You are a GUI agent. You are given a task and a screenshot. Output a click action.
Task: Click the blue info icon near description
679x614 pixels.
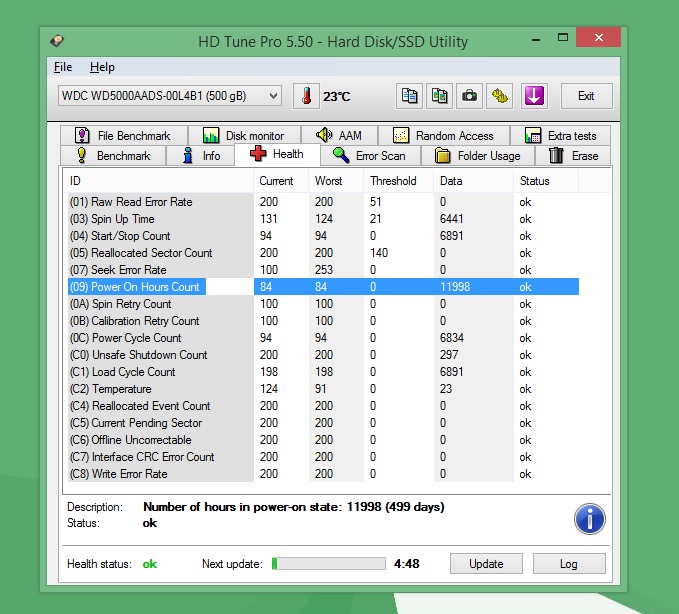tap(590, 519)
